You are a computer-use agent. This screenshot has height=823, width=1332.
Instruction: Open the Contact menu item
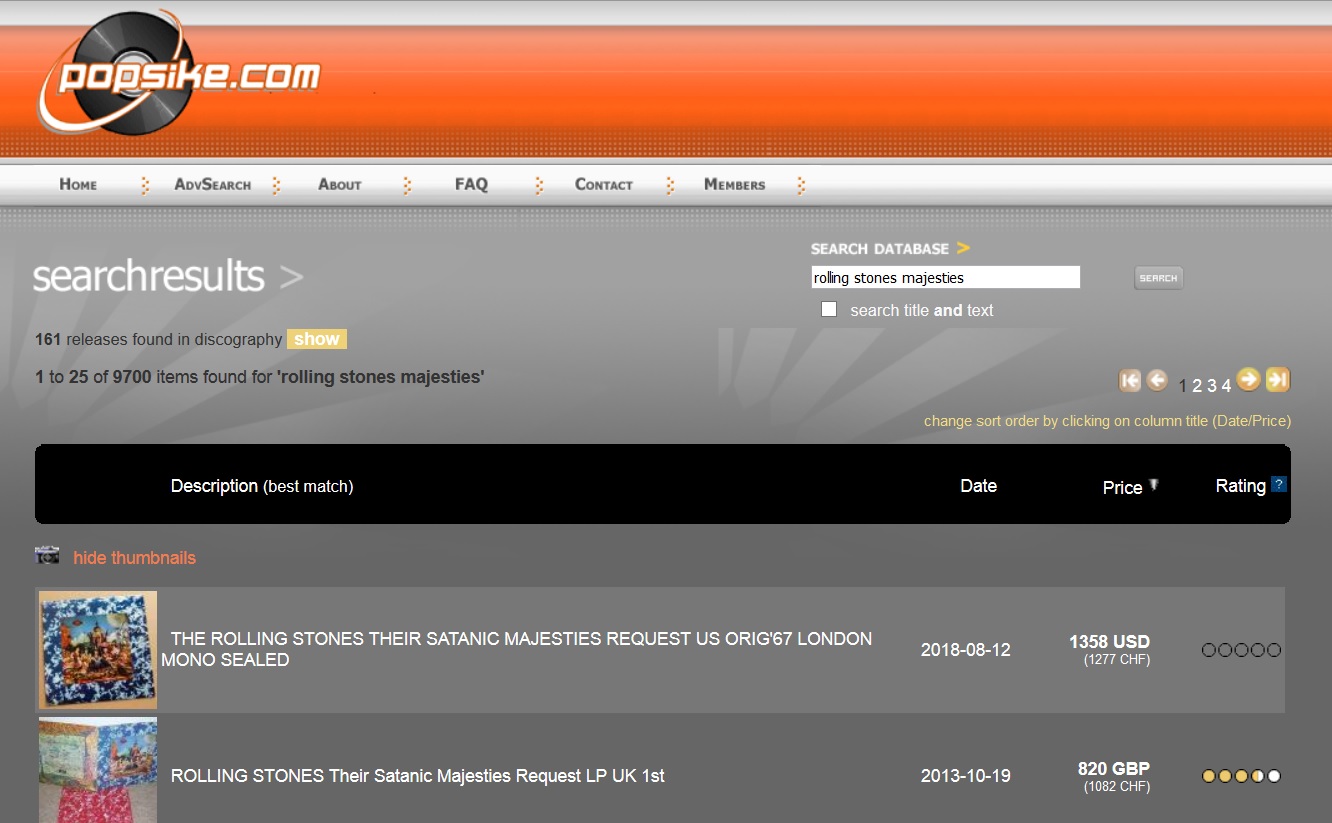click(604, 184)
